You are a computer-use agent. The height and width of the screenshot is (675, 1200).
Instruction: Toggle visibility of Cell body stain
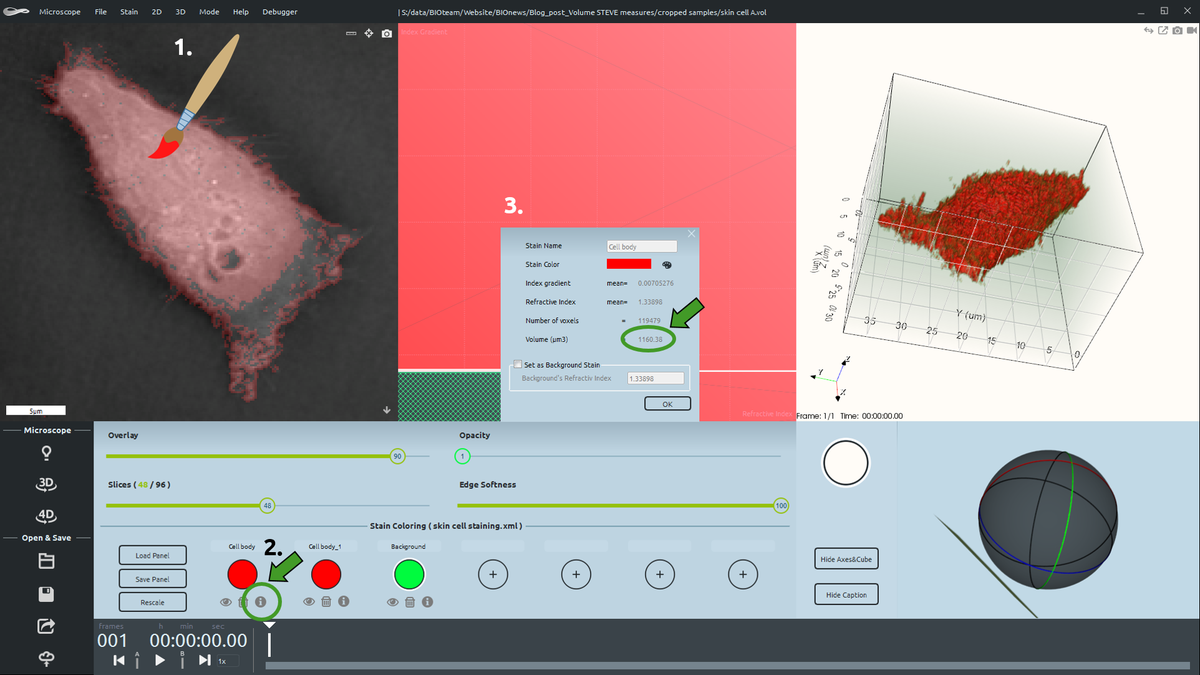[x=226, y=602]
